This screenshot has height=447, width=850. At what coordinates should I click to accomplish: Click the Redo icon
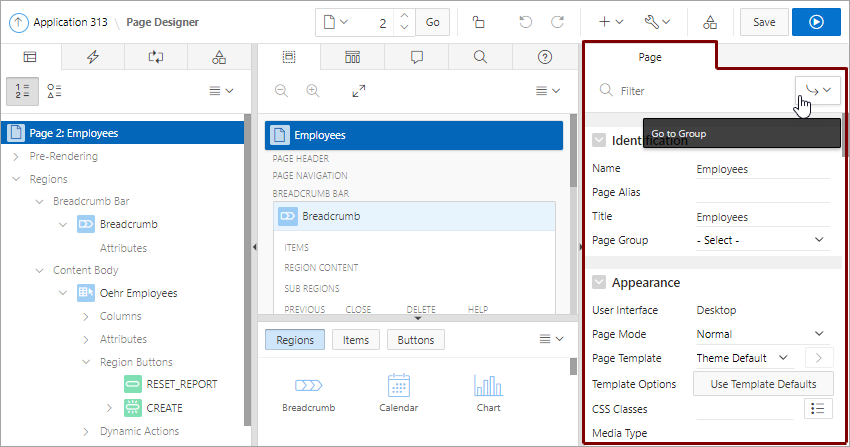(557, 22)
